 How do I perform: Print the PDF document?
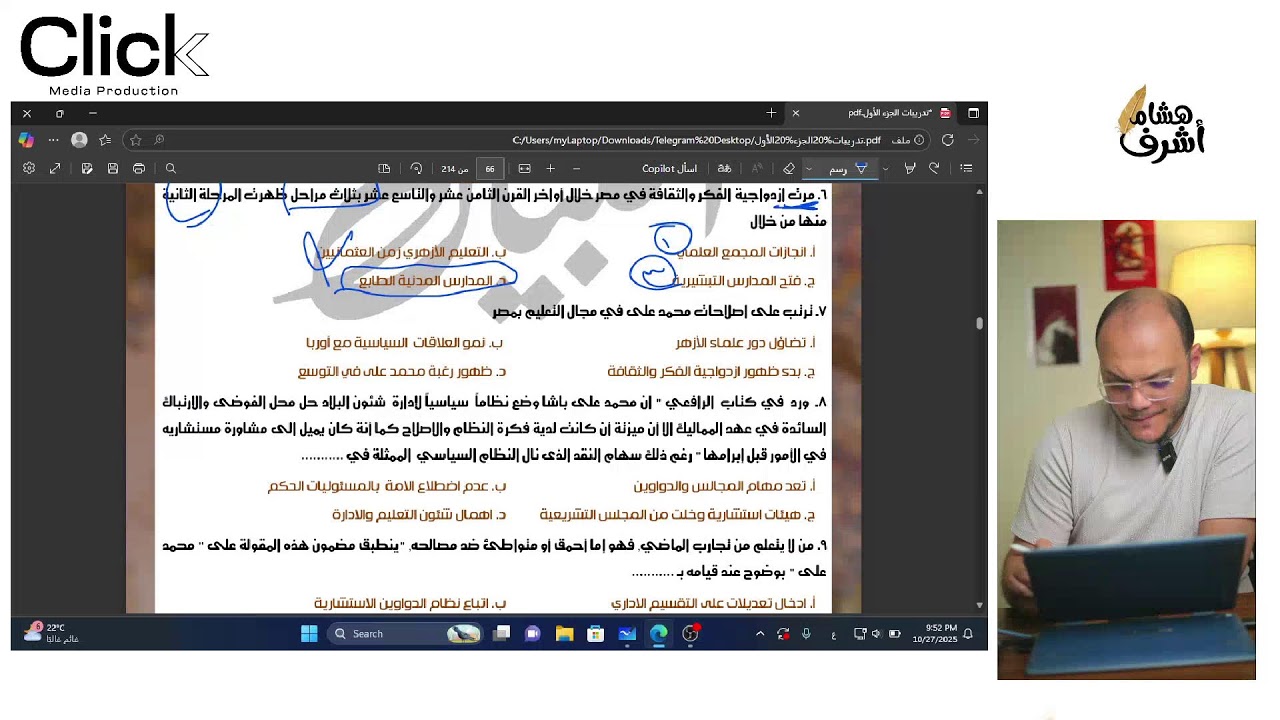139,168
